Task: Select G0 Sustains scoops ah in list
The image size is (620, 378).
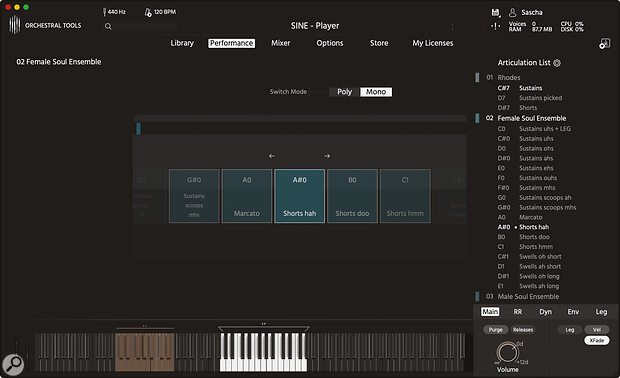Action: pyautogui.click(x=534, y=198)
